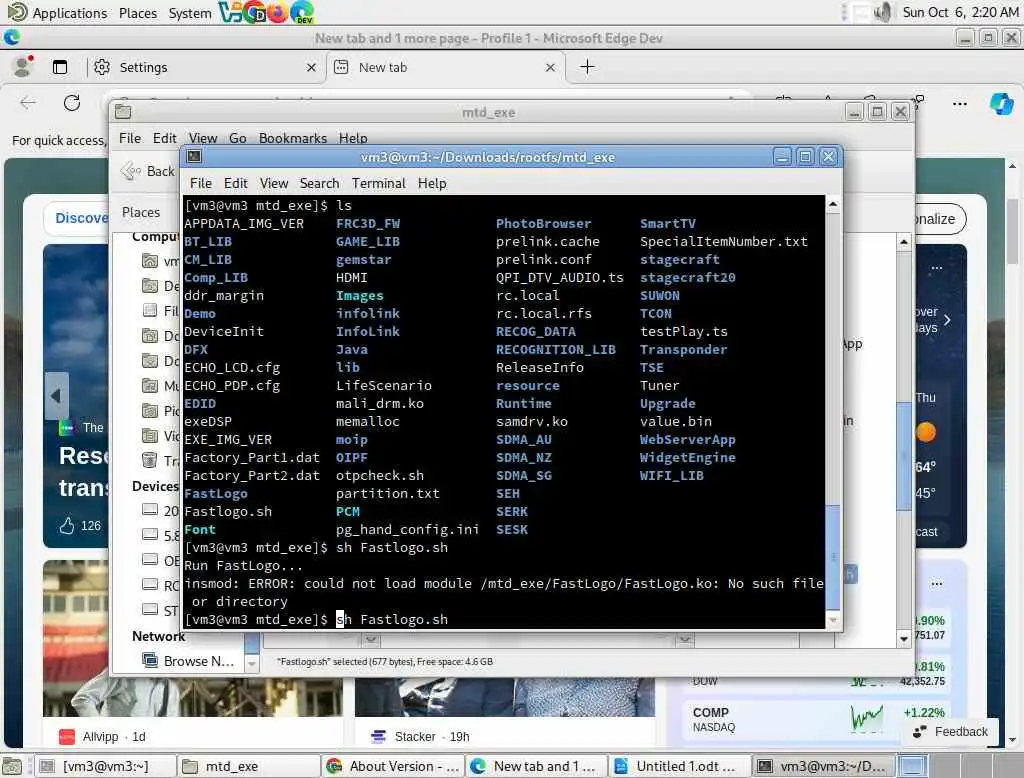Open the Edge profile avatar icon
This screenshot has width=1024, height=778.
coord(24,67)
